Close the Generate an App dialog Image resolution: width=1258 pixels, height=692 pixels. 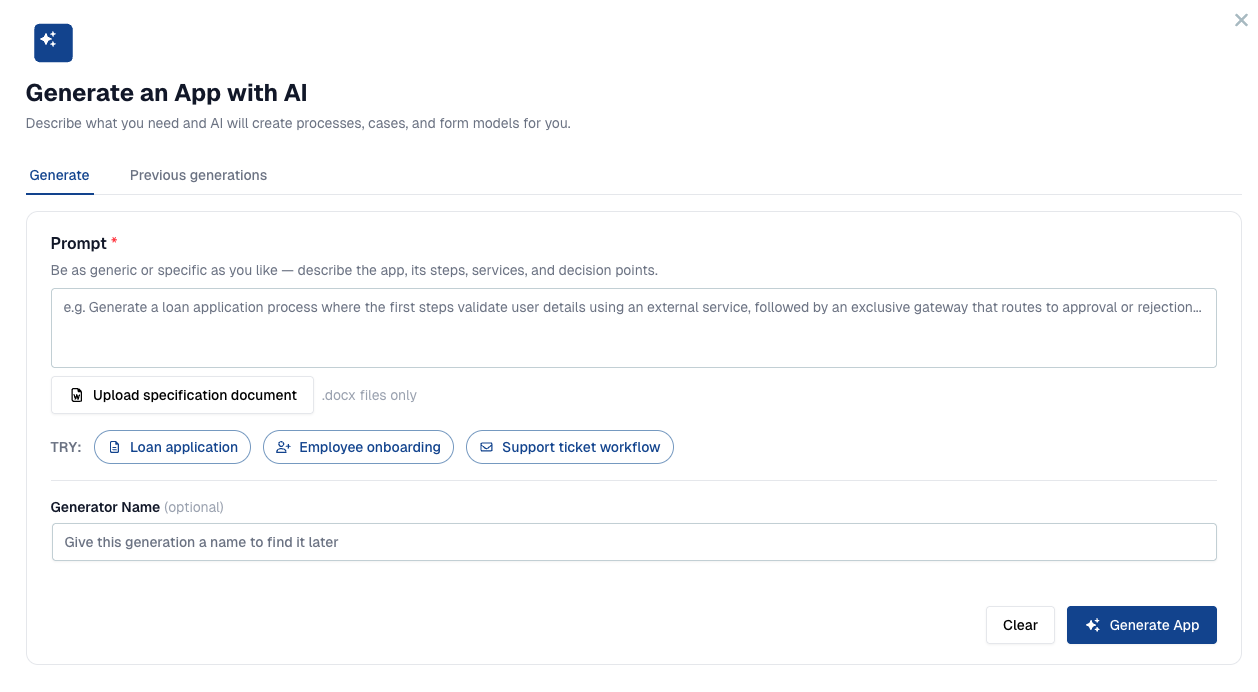(1241, 19)
